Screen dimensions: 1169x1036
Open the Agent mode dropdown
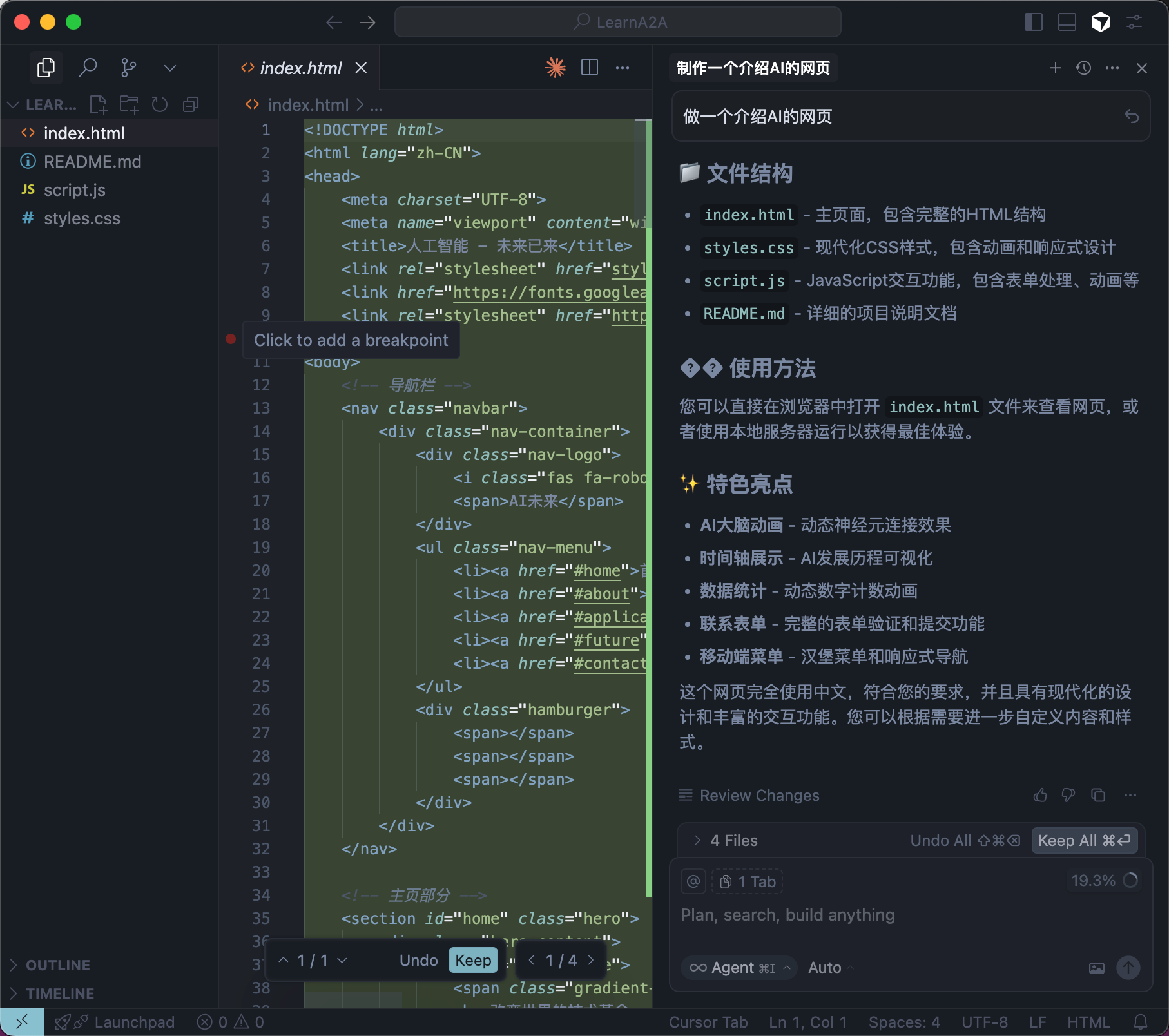pyautogui.click(x=739, y=968)
